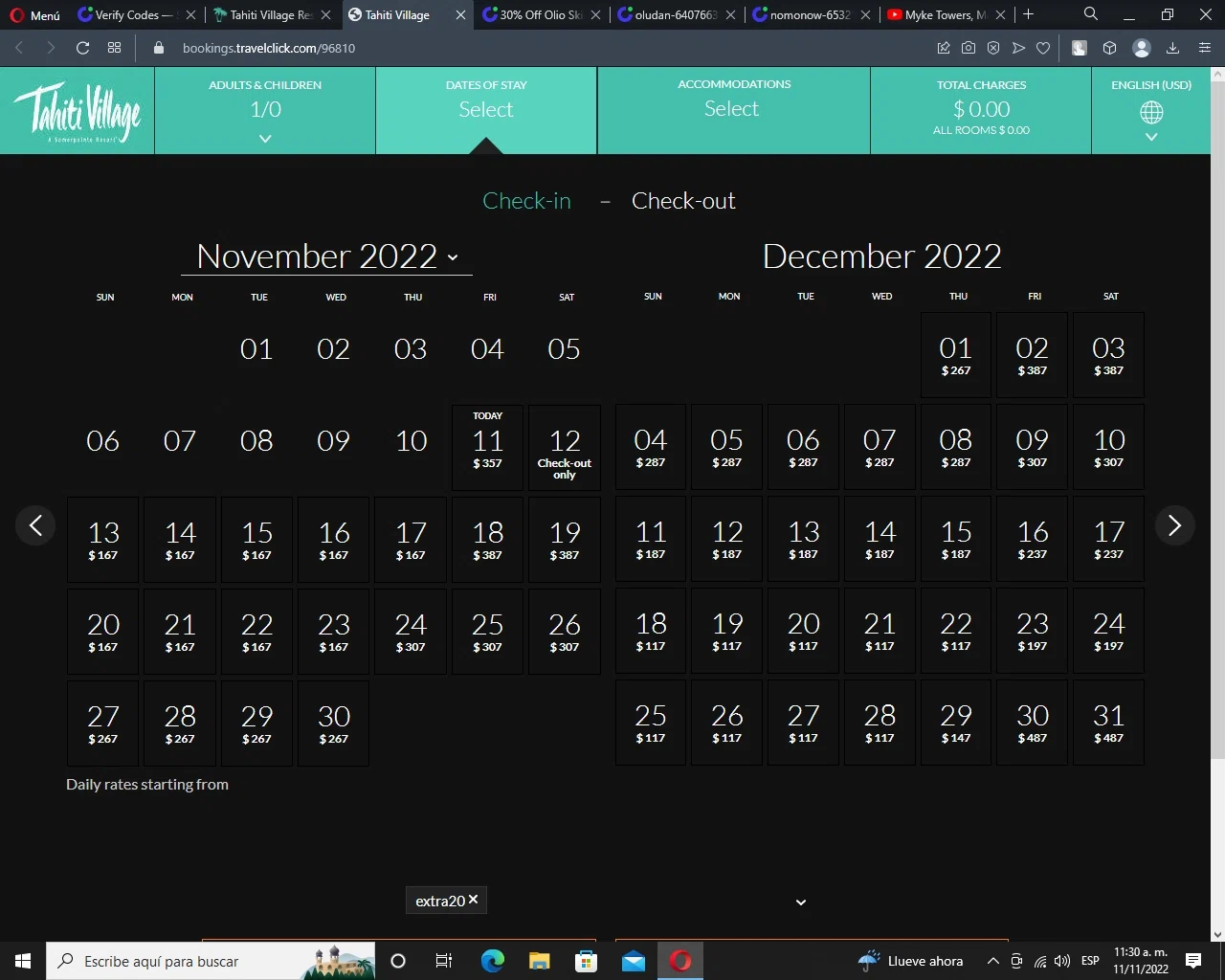Launch Microsoft Edge from taskbar

pyautogui.click(x=493, y=961)
